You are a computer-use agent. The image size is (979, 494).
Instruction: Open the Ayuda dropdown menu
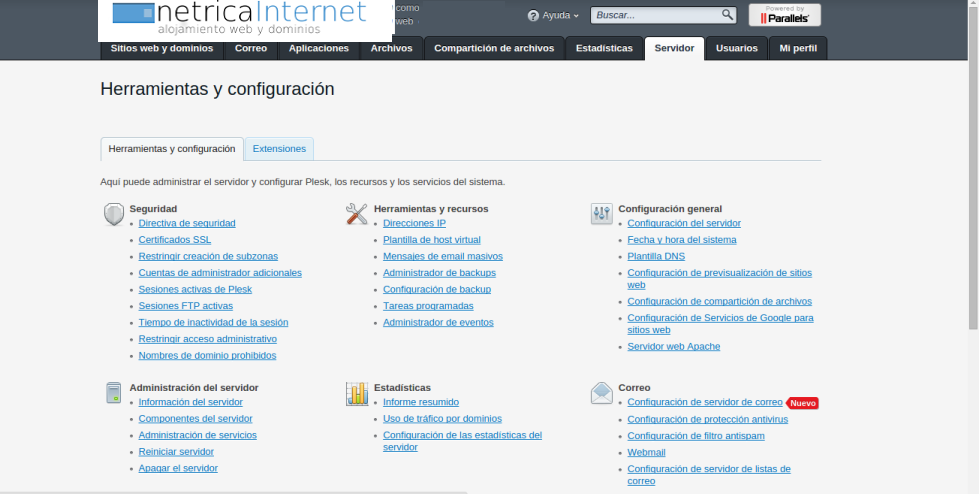pyautogui.click(x=553, y=16)
